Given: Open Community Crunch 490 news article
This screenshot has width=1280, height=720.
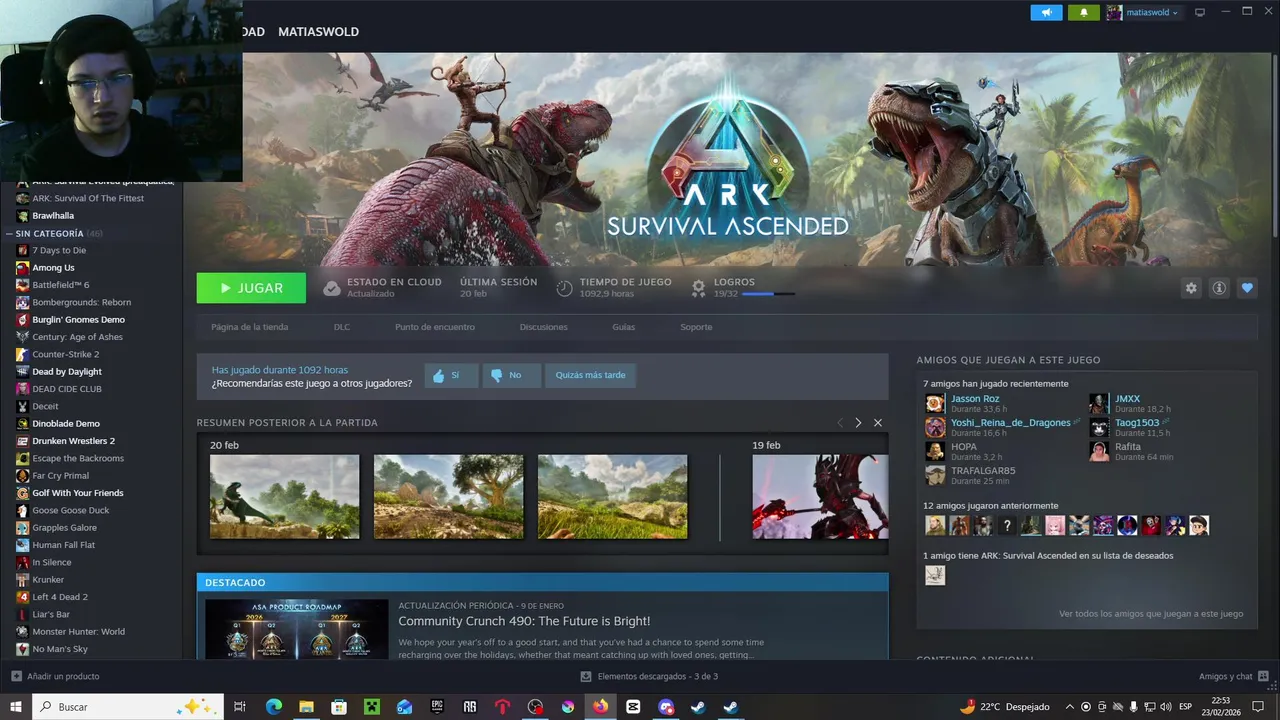Looking at the screenshot, I should click(524, 621).
